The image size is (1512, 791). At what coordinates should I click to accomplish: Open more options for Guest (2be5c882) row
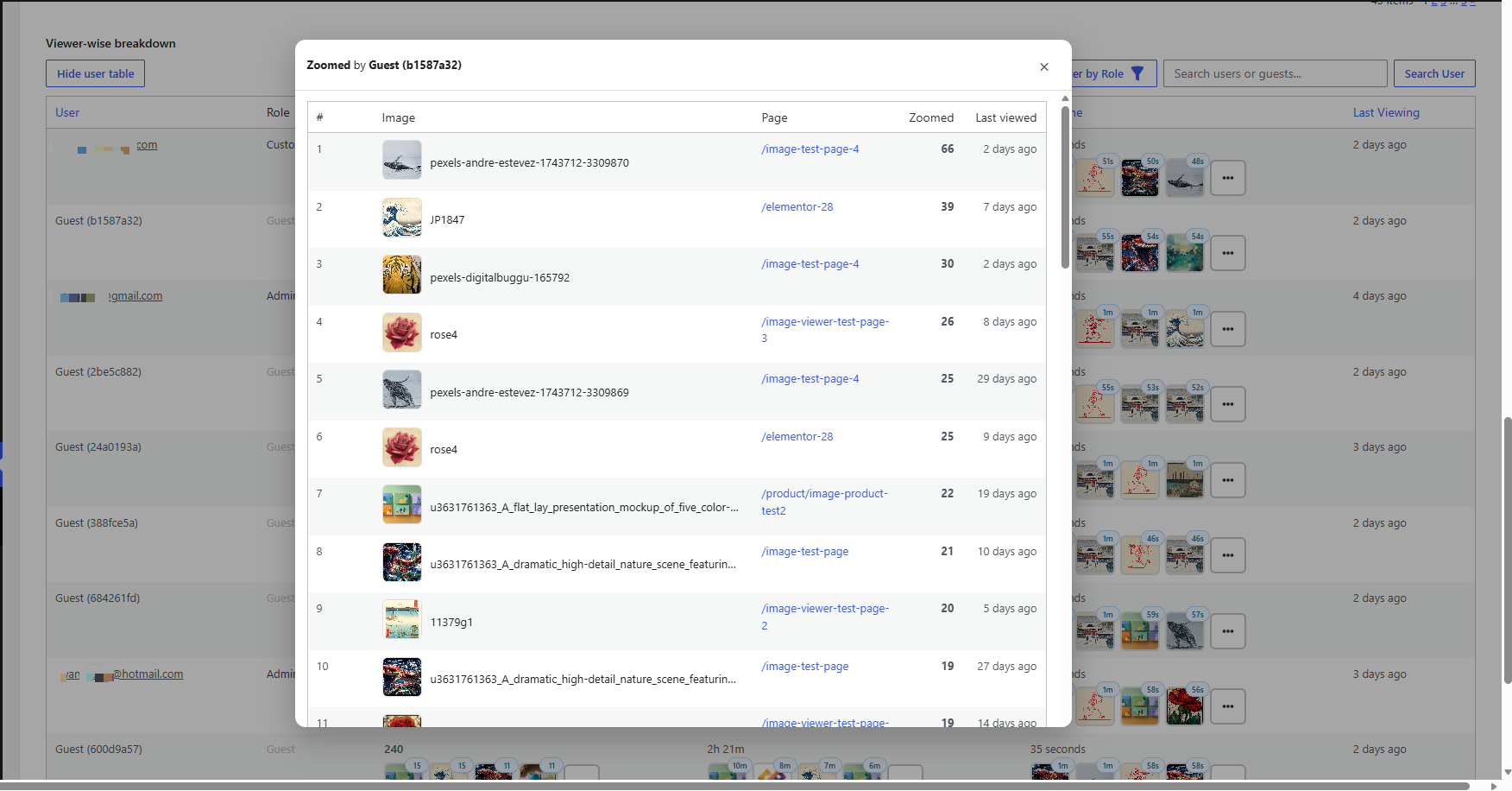[x=1228, y=404]
